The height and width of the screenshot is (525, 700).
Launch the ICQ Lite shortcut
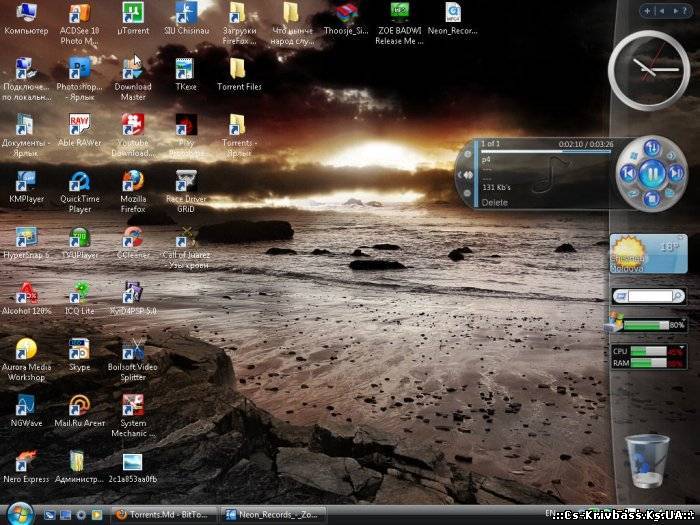(79, 299)
